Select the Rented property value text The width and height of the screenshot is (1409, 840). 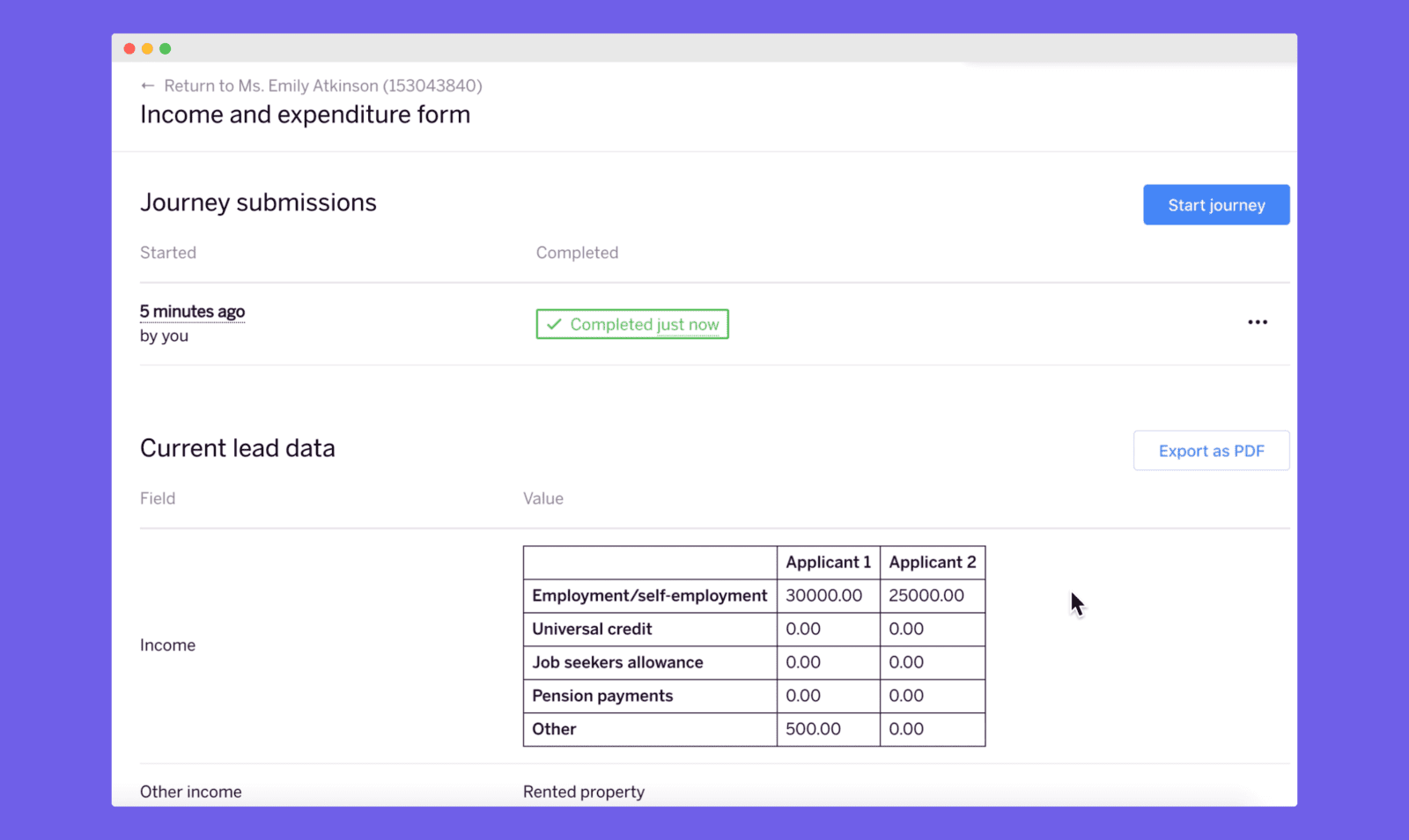click(x=584, y=792)
